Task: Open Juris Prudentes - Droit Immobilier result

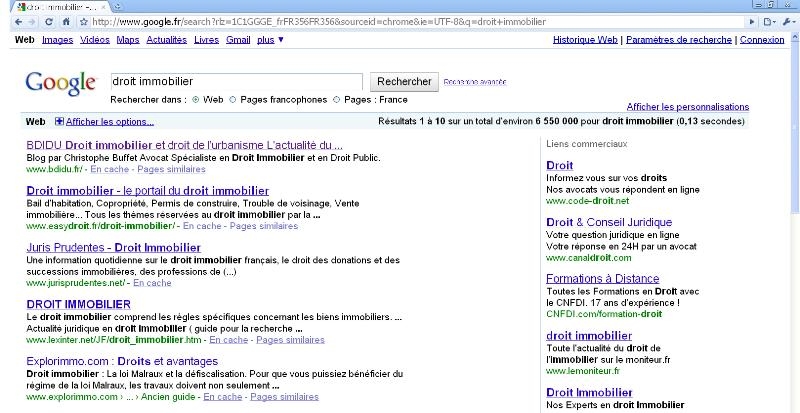Action: [x=113, y=248]
